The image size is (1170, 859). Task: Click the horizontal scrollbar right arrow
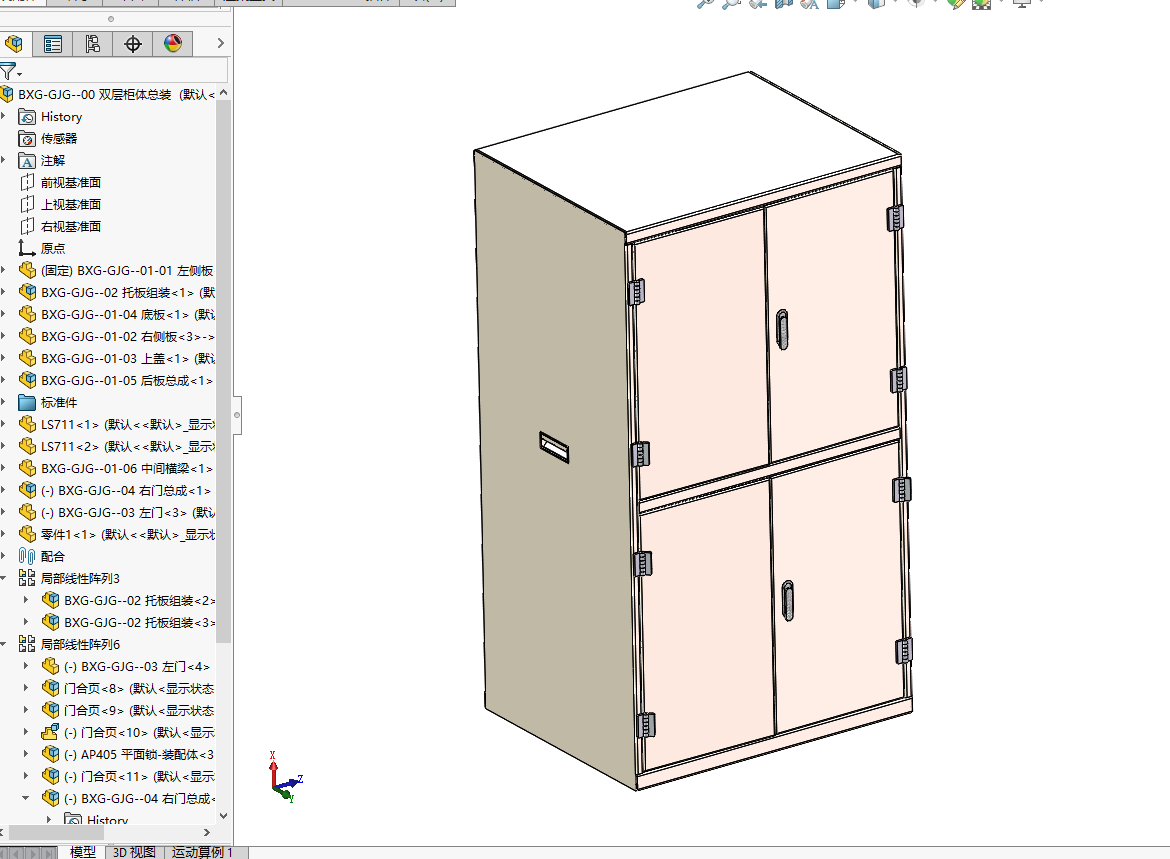(207, 832)
